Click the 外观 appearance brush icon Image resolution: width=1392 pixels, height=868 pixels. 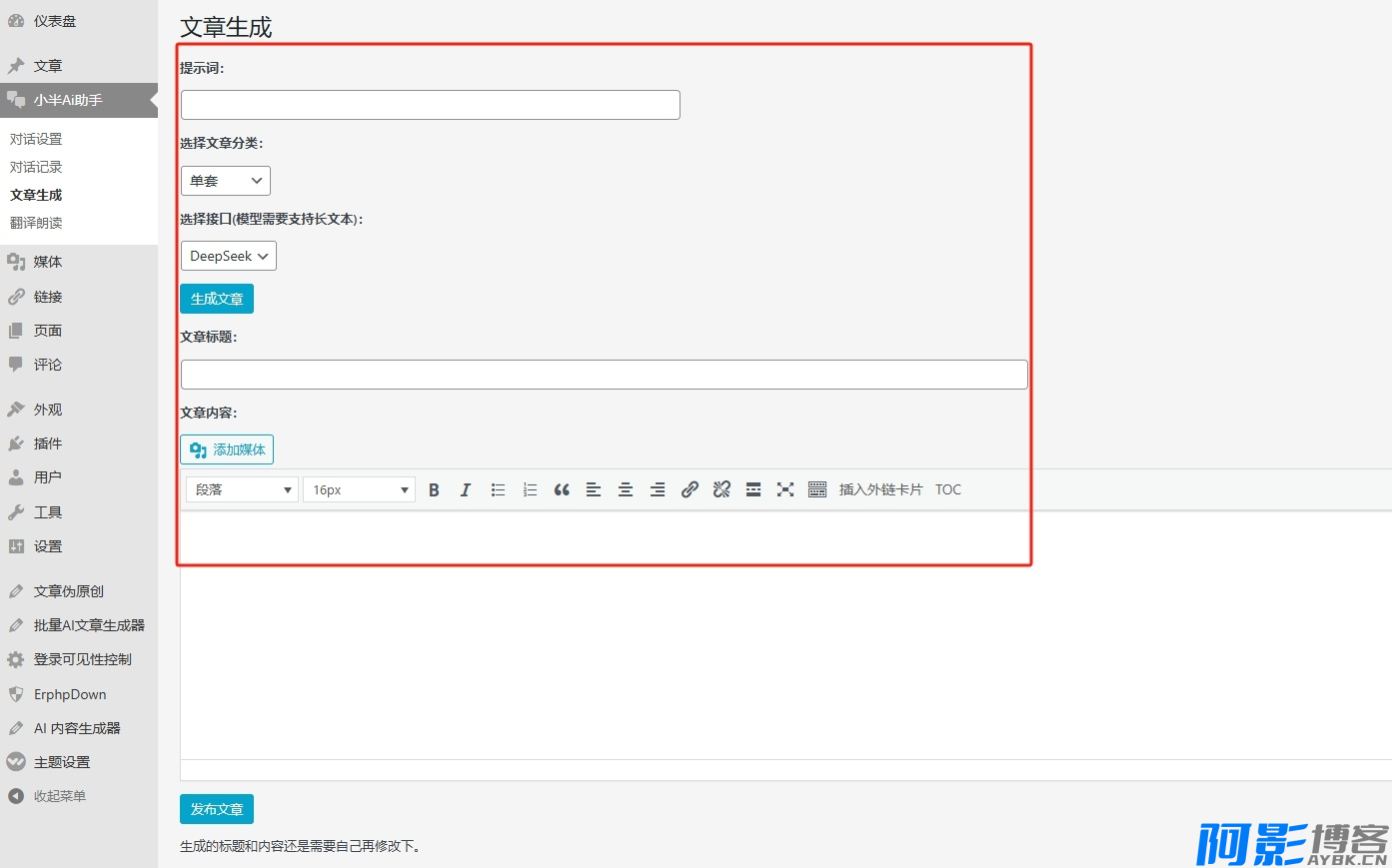(x=16, y=410)
